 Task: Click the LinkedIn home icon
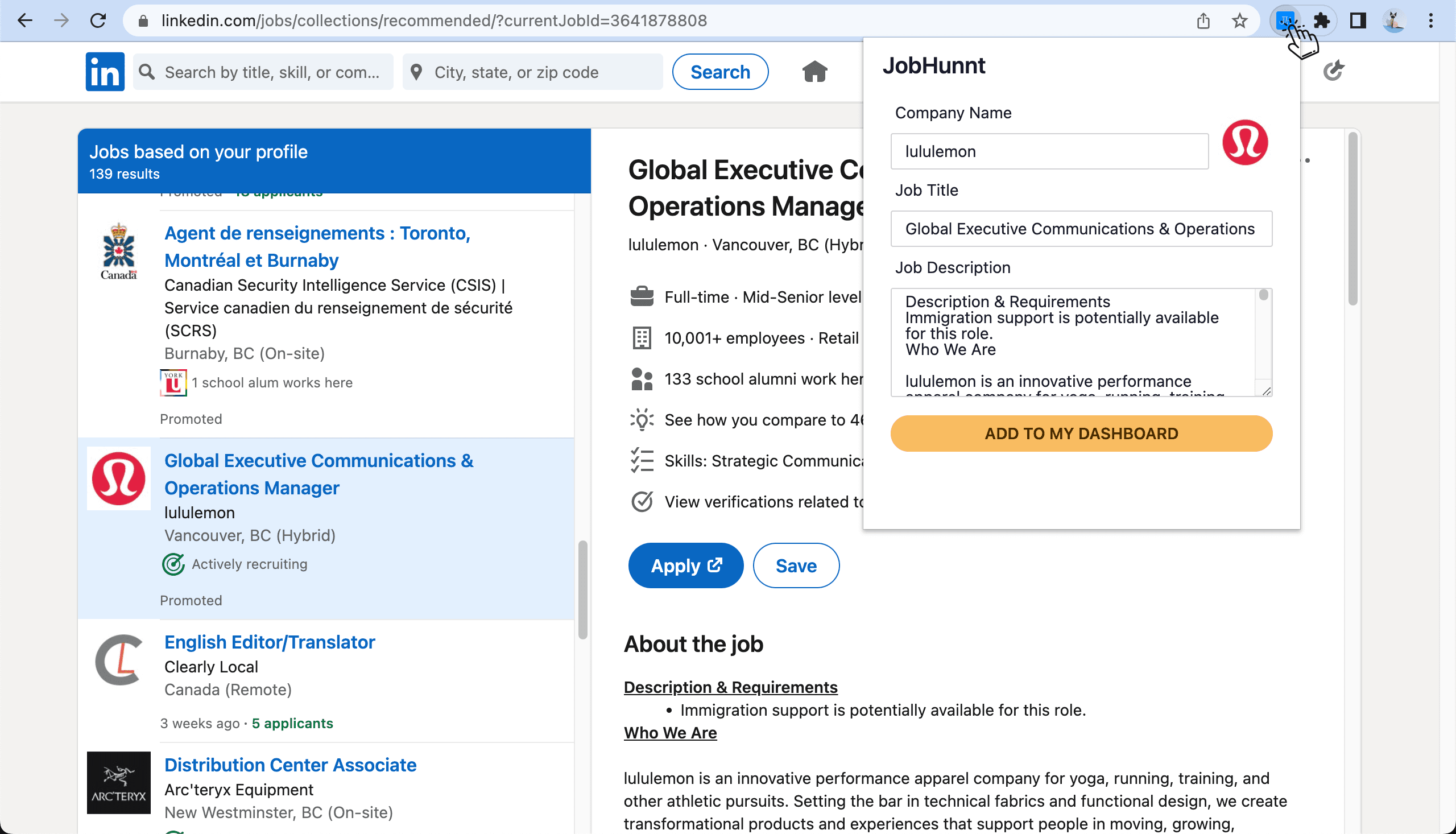pyautogui.click(x=814, y=71)
